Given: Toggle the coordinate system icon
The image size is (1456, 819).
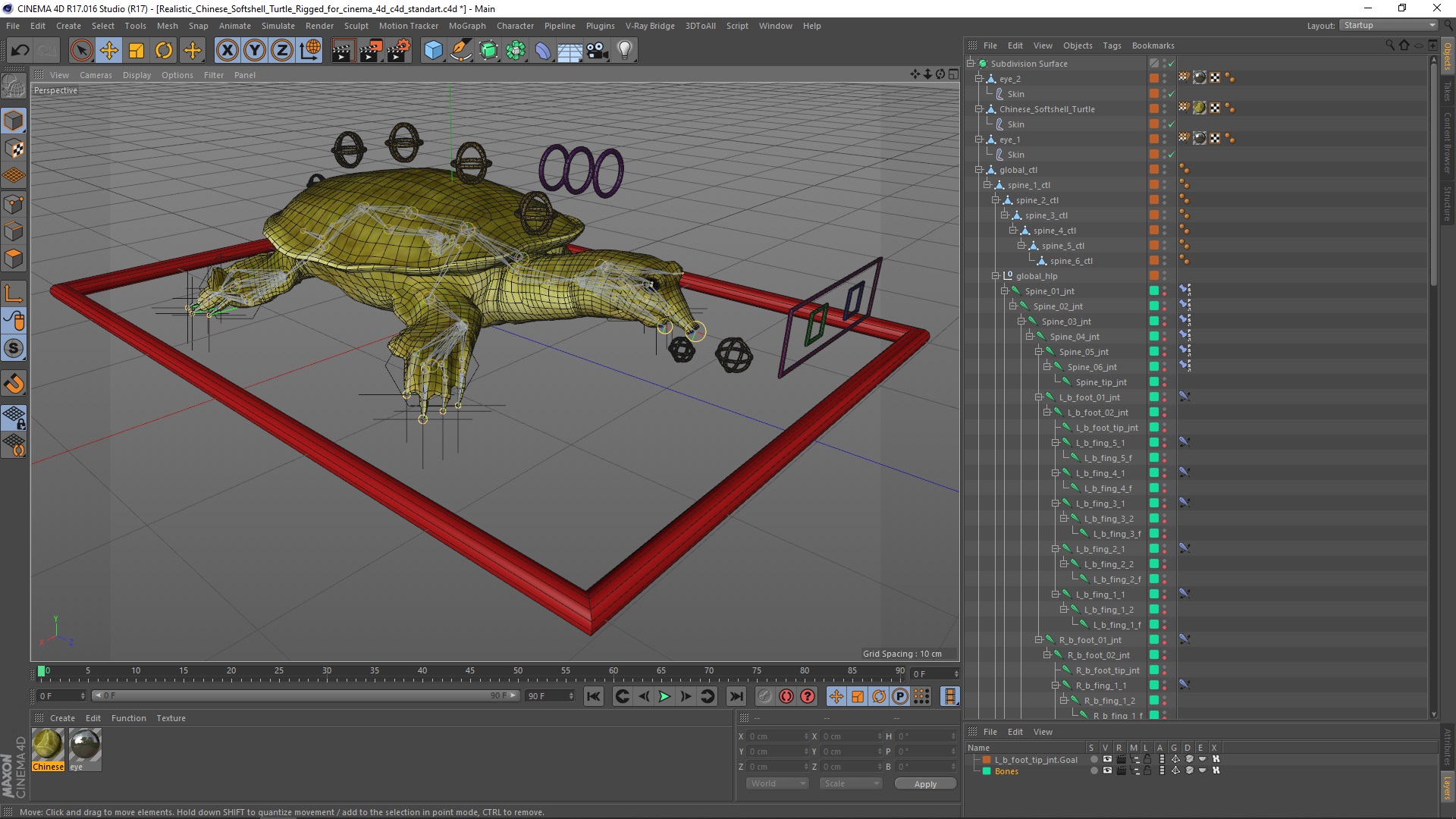Looking at the screenshot, I should (310, 51).
